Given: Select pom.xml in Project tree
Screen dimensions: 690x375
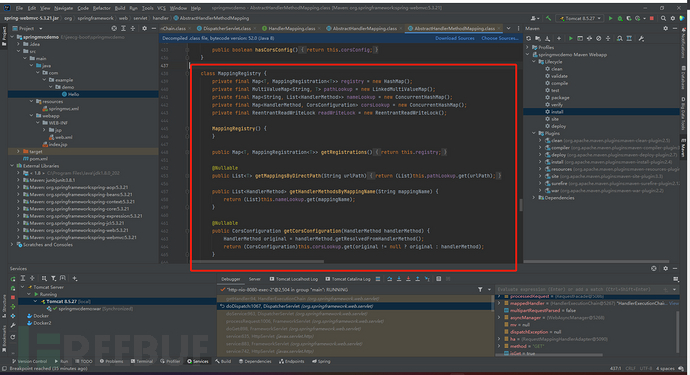Looking at the screenshot, I should tap(39, 158).
